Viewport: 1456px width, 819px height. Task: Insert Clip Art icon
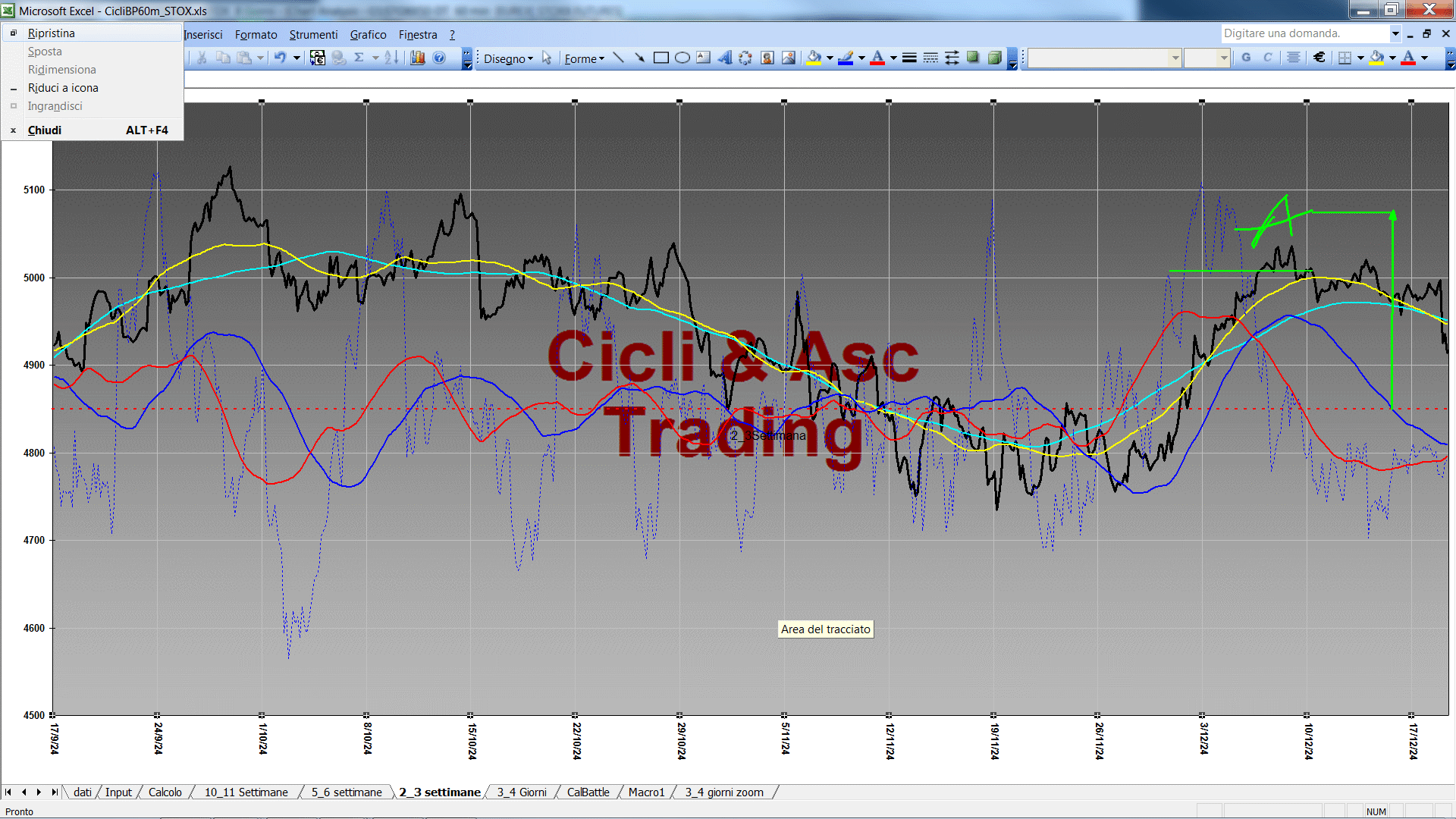767,58
